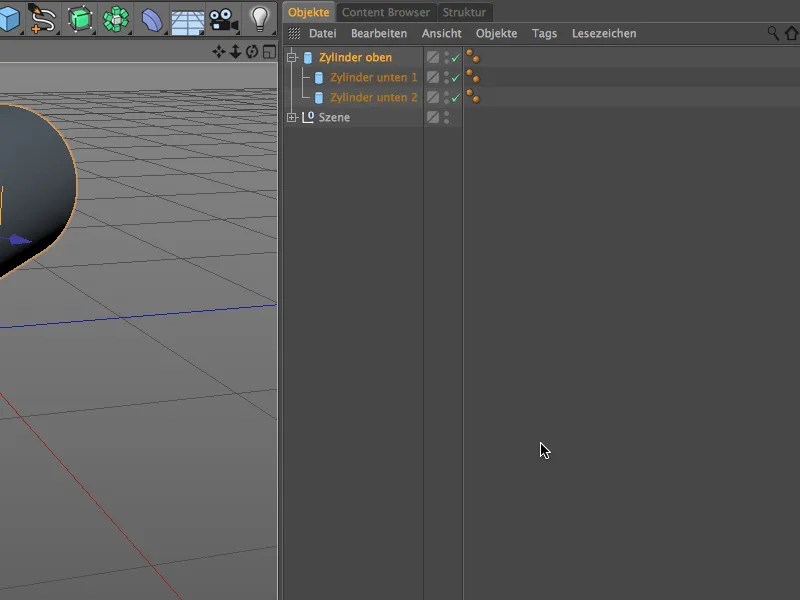The width and height of the screenshot is (800, 600).
Task: Open the Objekte menu in manager
Action: 496,33
